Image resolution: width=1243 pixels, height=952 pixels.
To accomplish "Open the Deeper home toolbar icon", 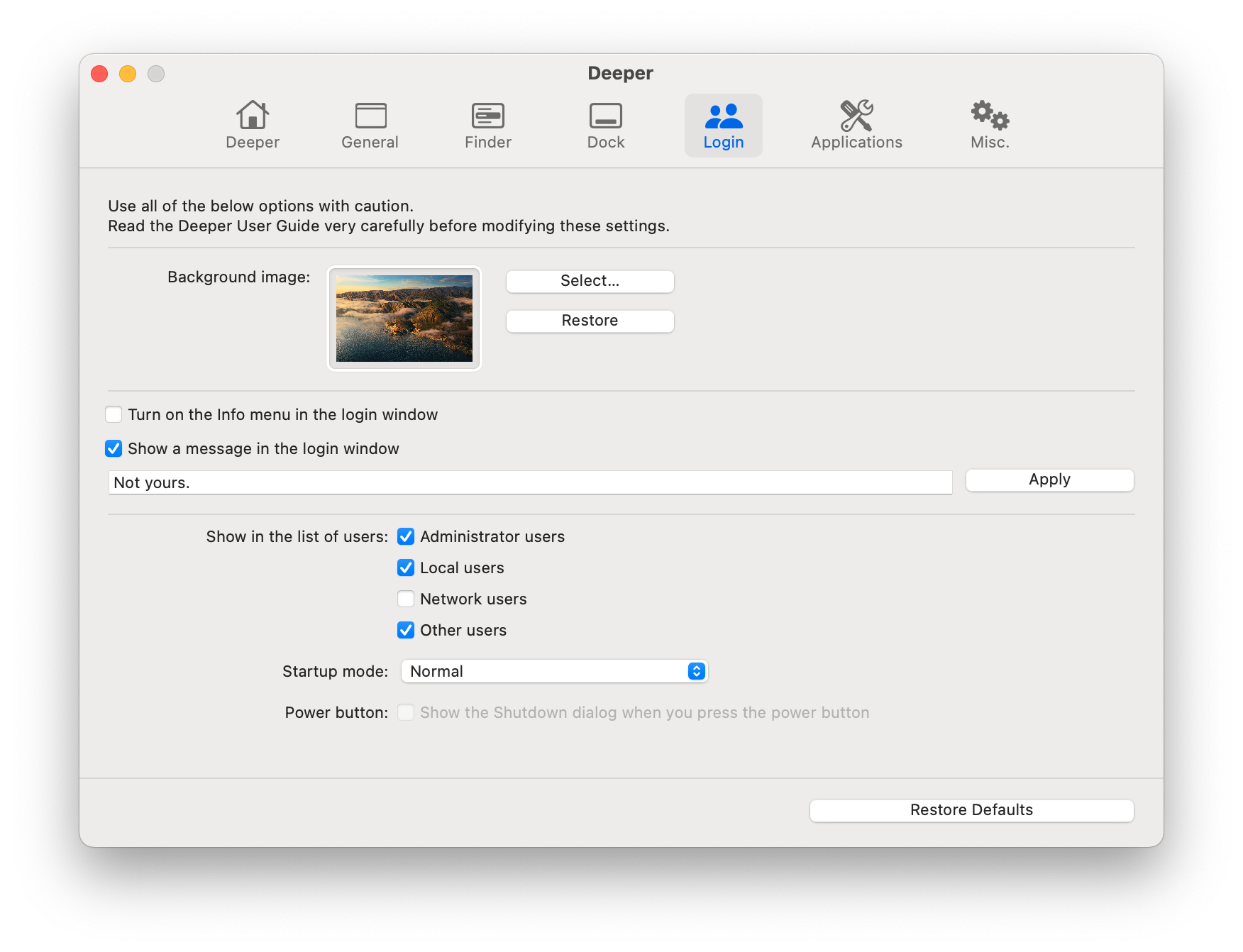I will [x=252, y=116].
